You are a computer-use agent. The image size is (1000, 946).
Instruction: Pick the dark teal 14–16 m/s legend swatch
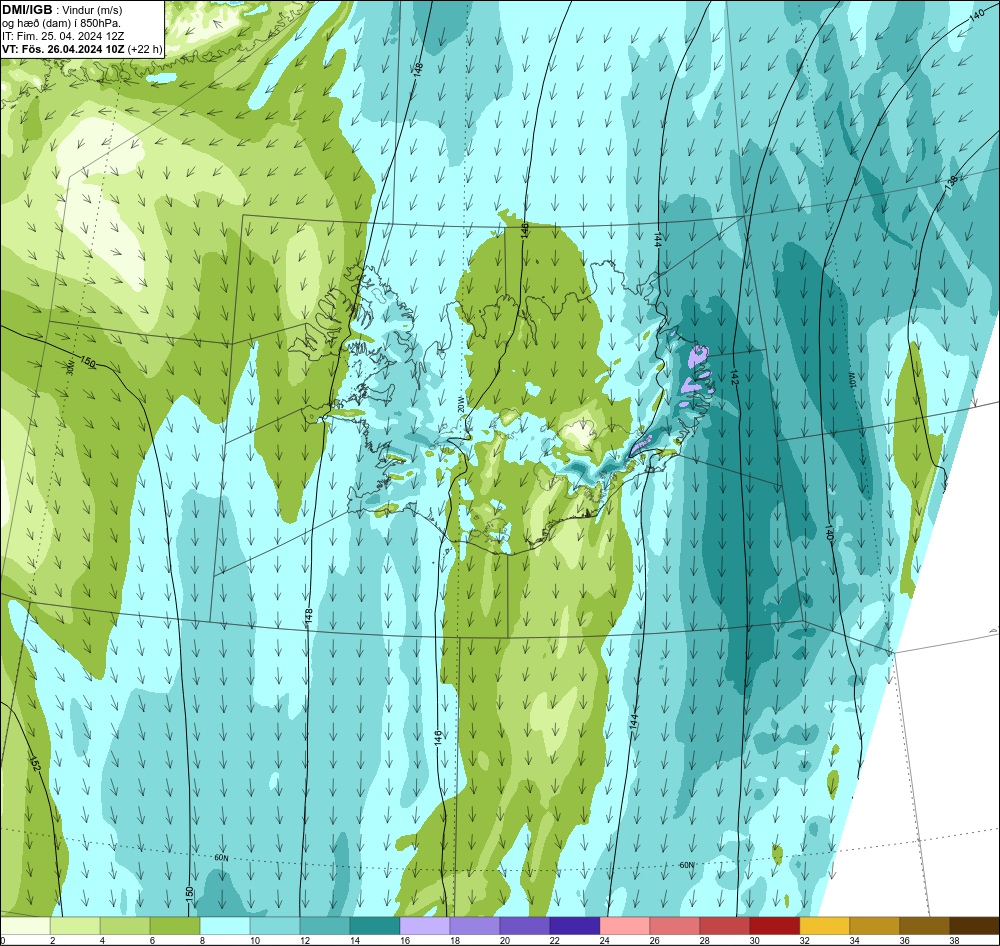click(x=375, y=925)
